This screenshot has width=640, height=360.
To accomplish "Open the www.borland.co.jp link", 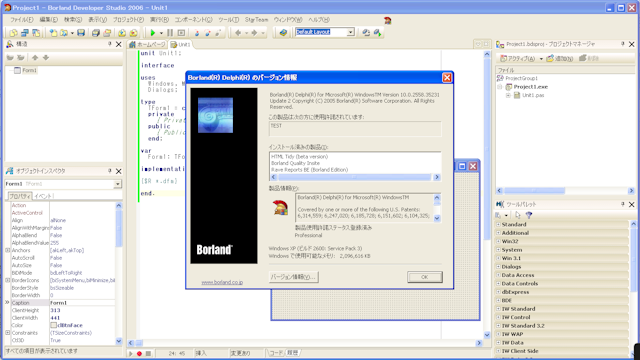I will (x=222, y=282).
